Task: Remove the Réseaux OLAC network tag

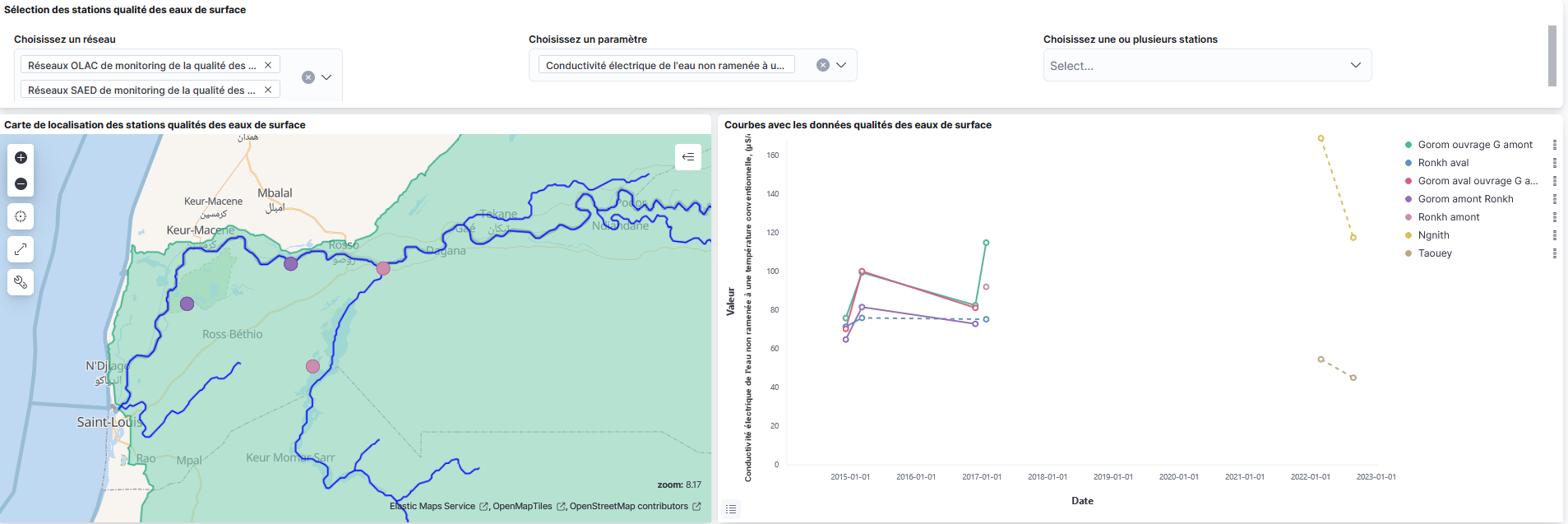Action: 268,65
